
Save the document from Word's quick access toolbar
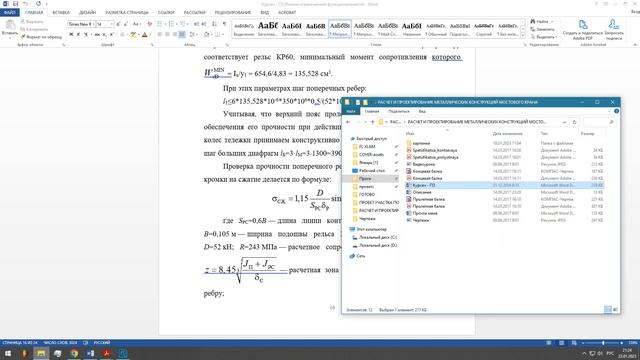click(16, 4)
